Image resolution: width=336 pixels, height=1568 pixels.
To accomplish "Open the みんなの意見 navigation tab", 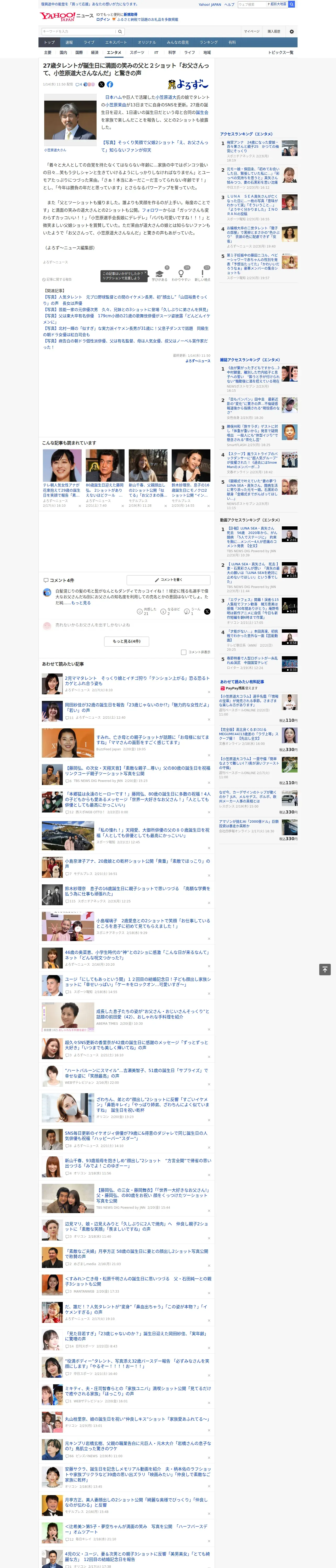I will point(177,42).
